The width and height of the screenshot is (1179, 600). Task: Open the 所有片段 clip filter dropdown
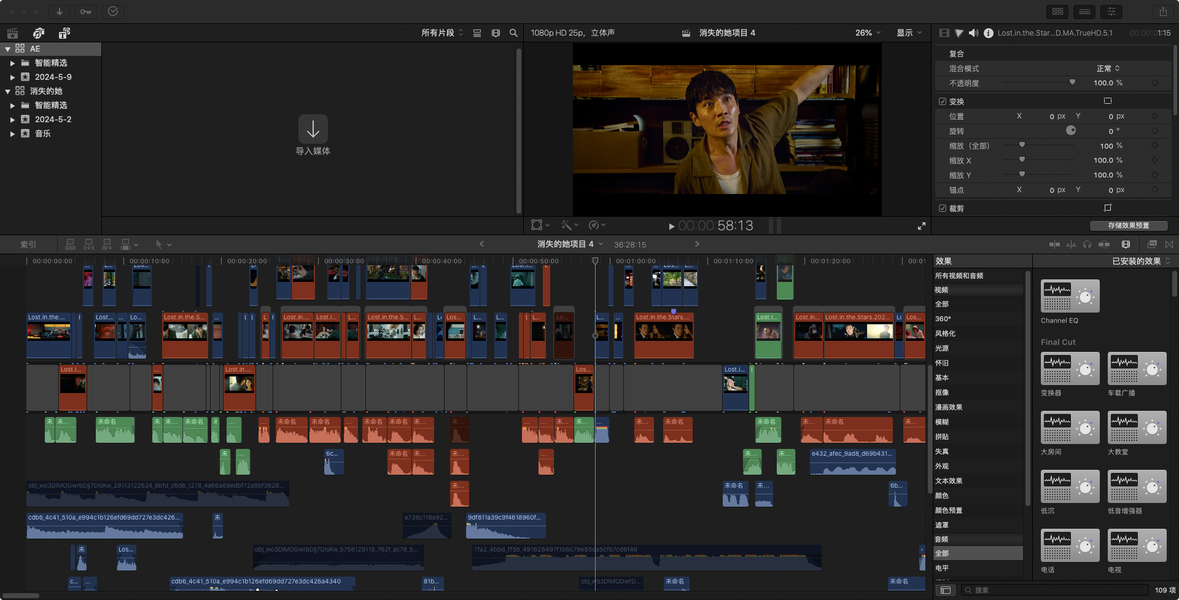tap(442, 33)
